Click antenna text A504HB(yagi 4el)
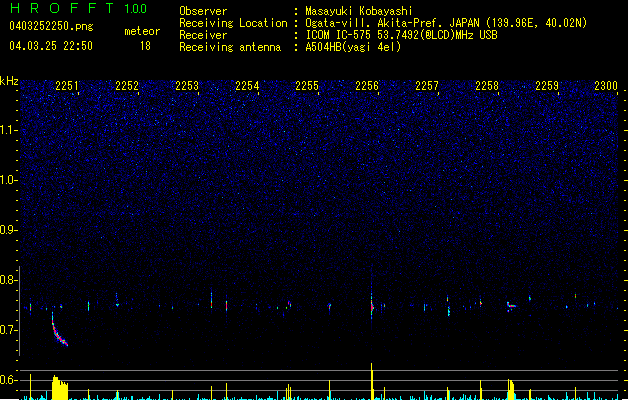 point(353,47)
